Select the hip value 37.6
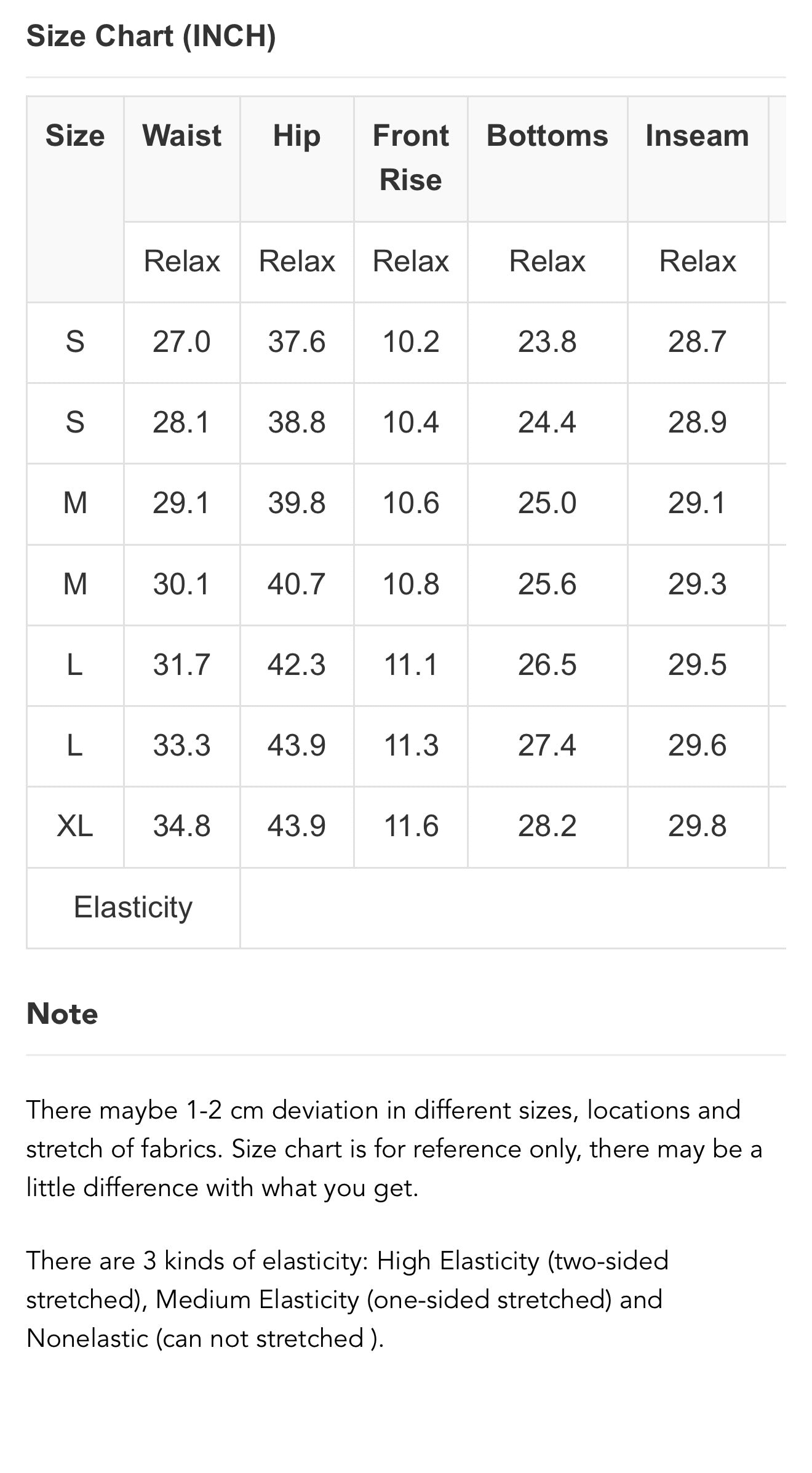Screen dimensions: 812x1473 [297, 341]
